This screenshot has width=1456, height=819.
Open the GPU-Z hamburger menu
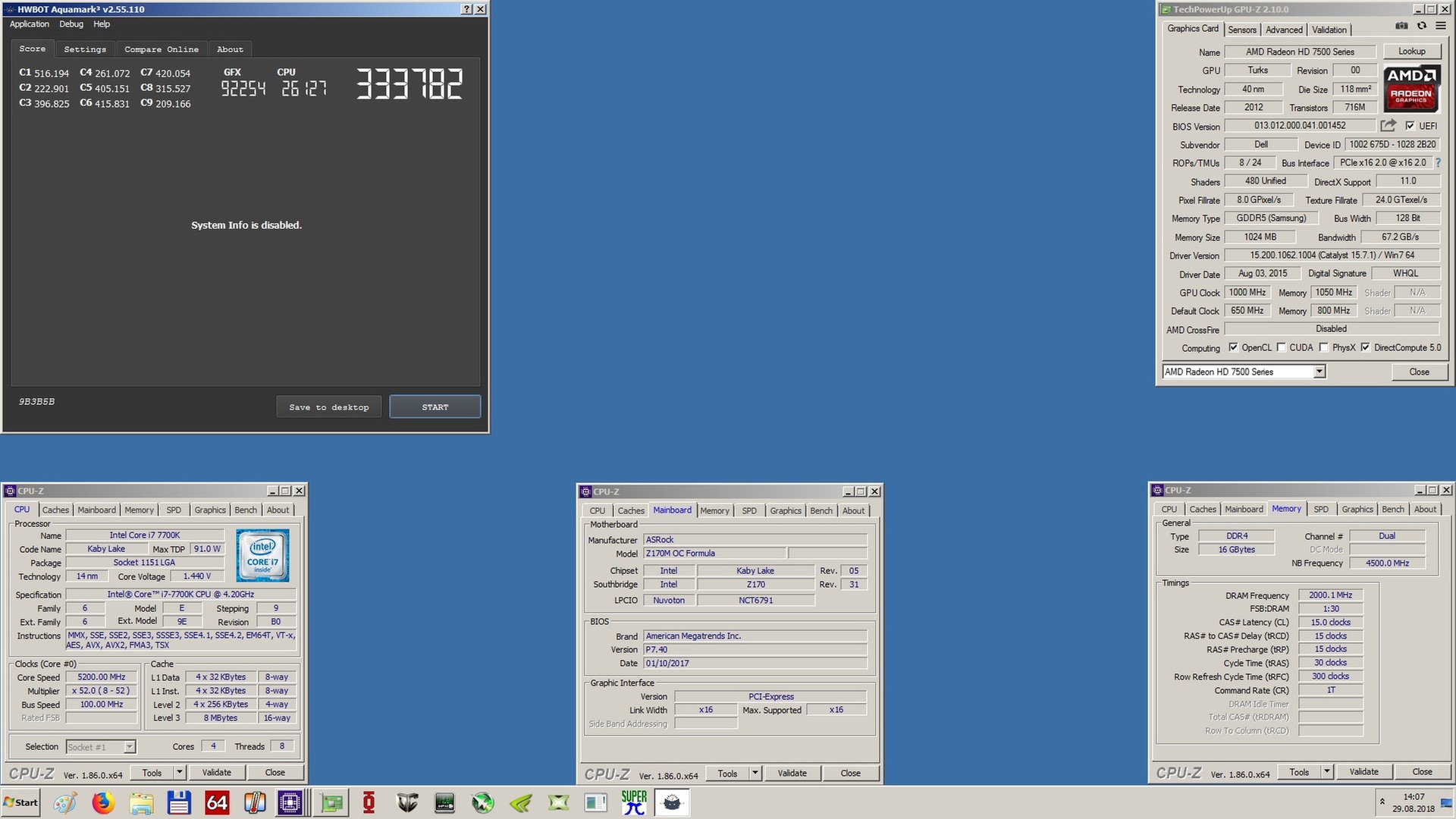tap(1441, 26)
